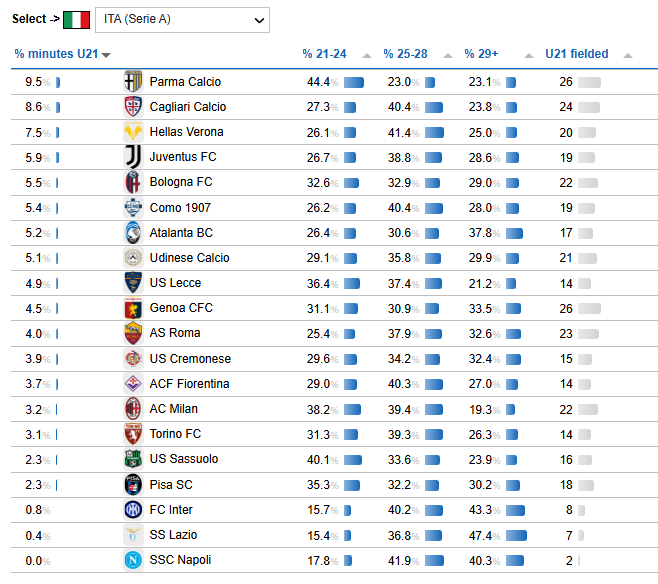Toggle the % 29+ sort arrow
Viewport: 658px width, 584px height.
tap(529, 55)
